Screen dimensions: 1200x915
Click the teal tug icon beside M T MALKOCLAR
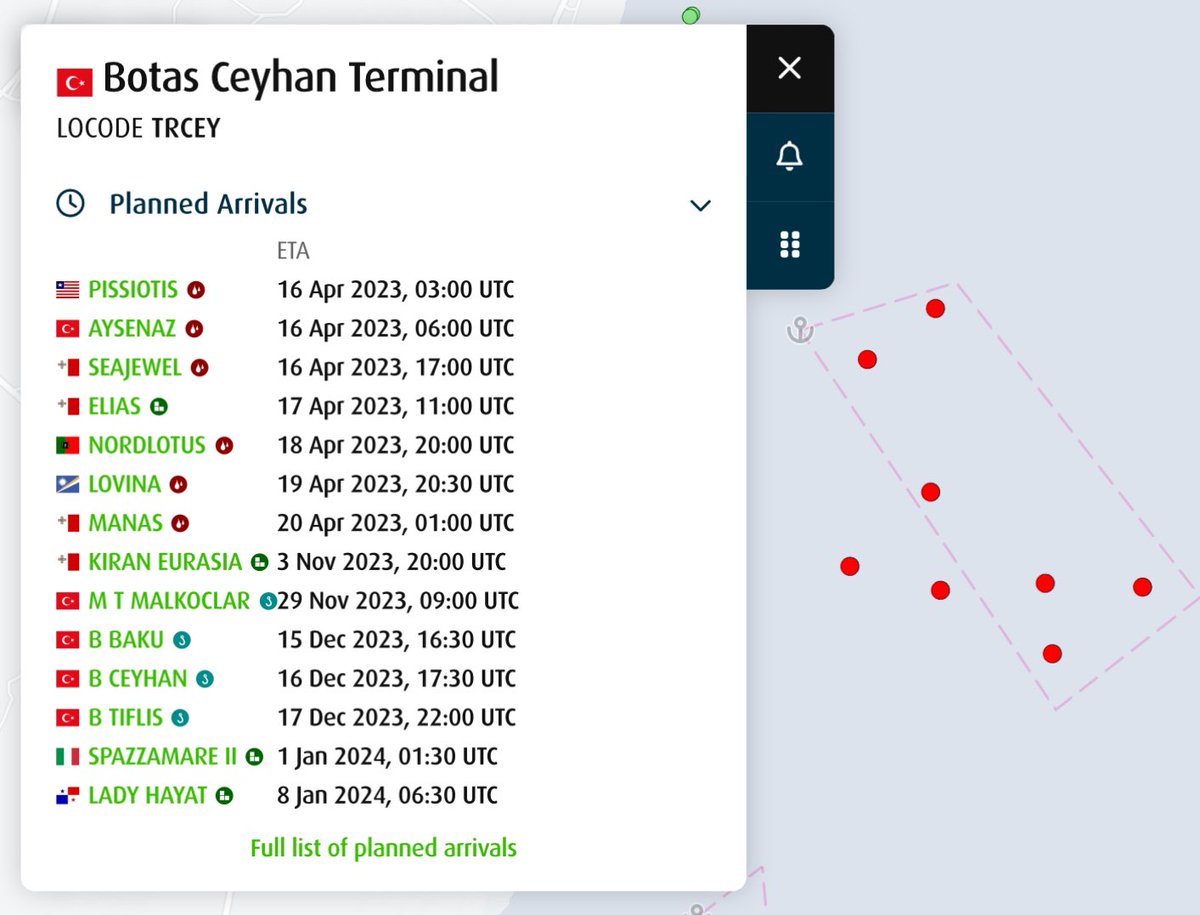[x=268, y=602]
